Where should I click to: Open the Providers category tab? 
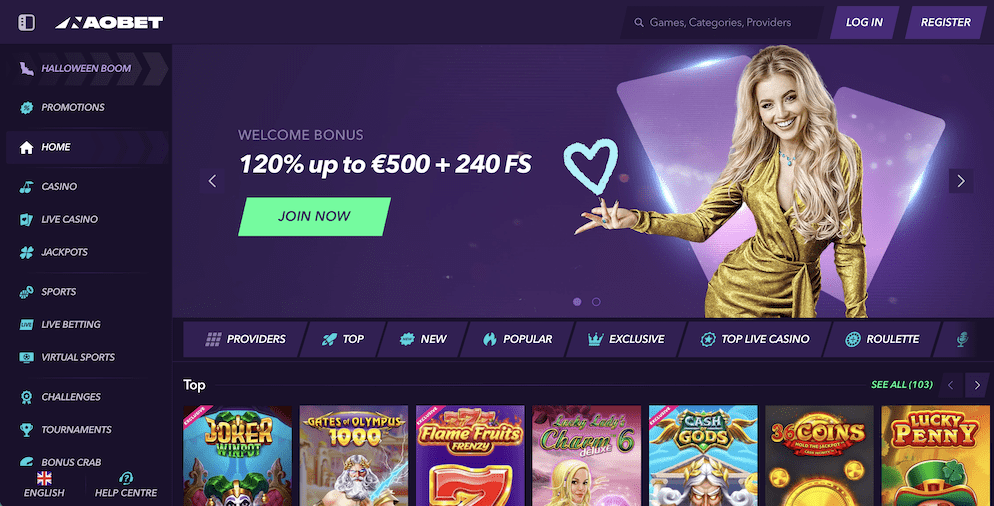click(x=246, y=339)
